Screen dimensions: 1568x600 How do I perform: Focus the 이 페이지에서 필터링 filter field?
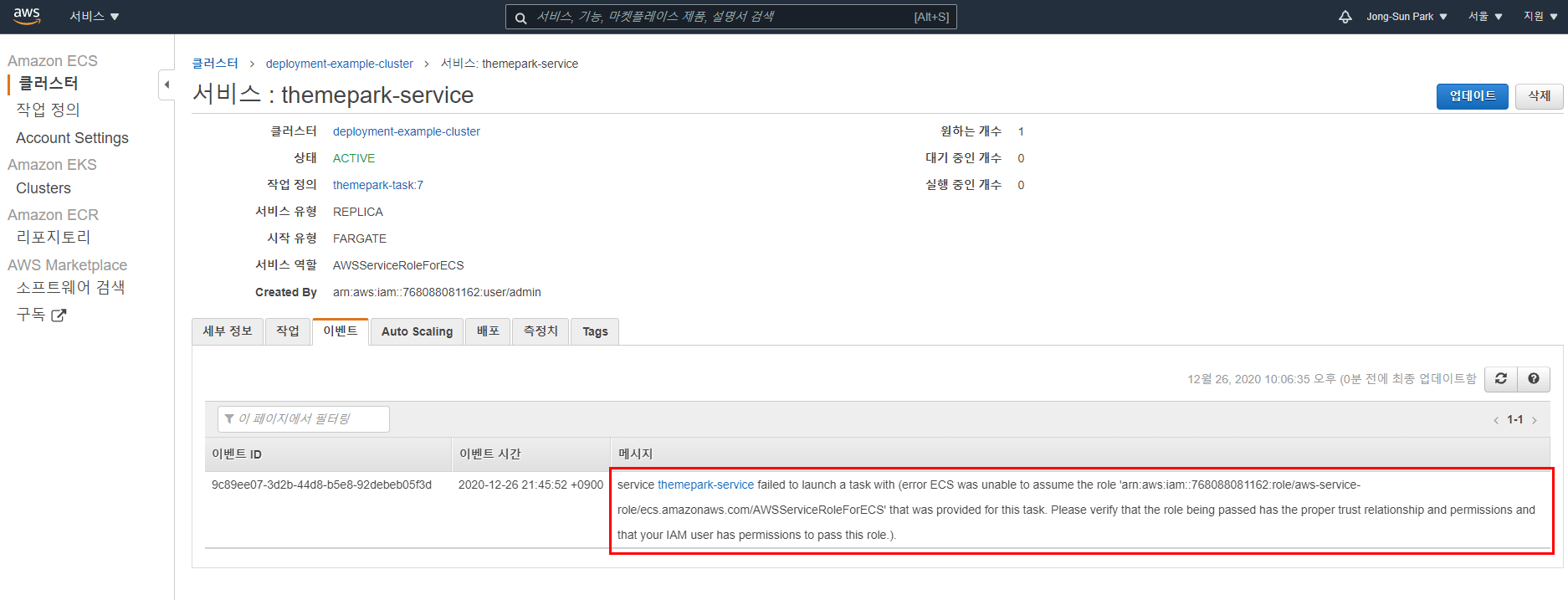(304, 419)
